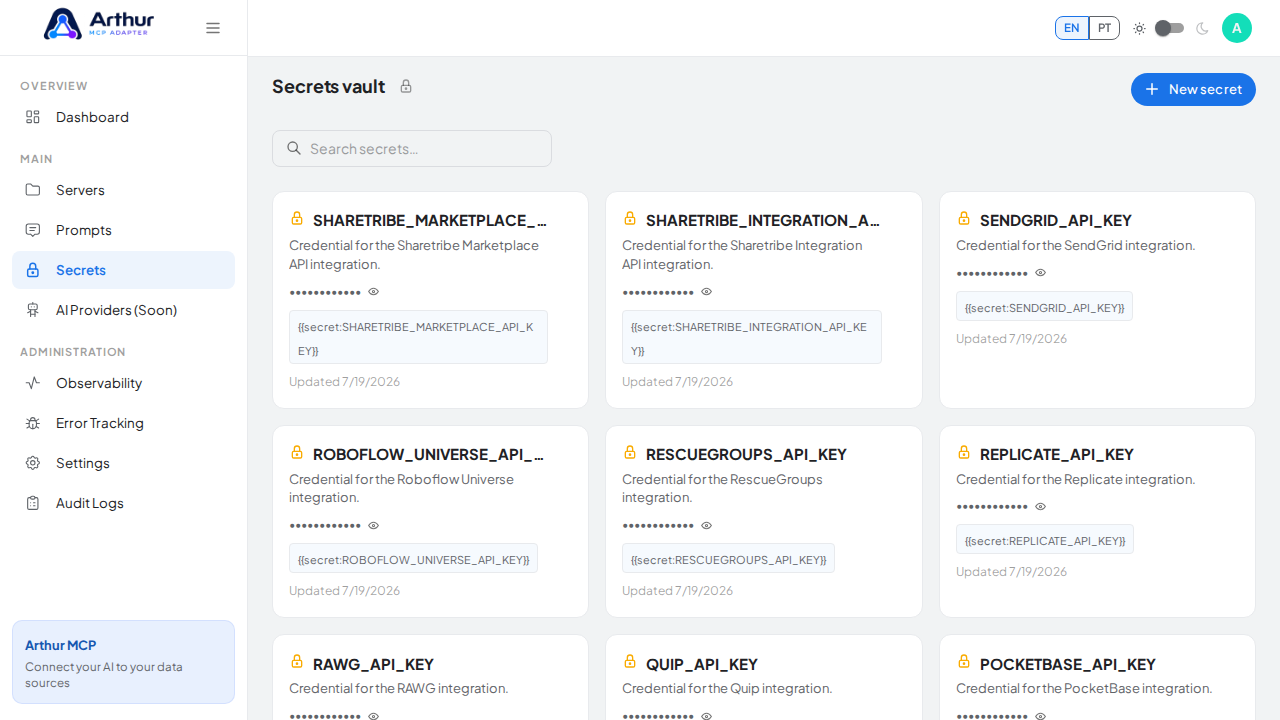This screenshot has height=720, width=1280.
Task: Open Dashboard in the sidebar
Action: (123, 117)
